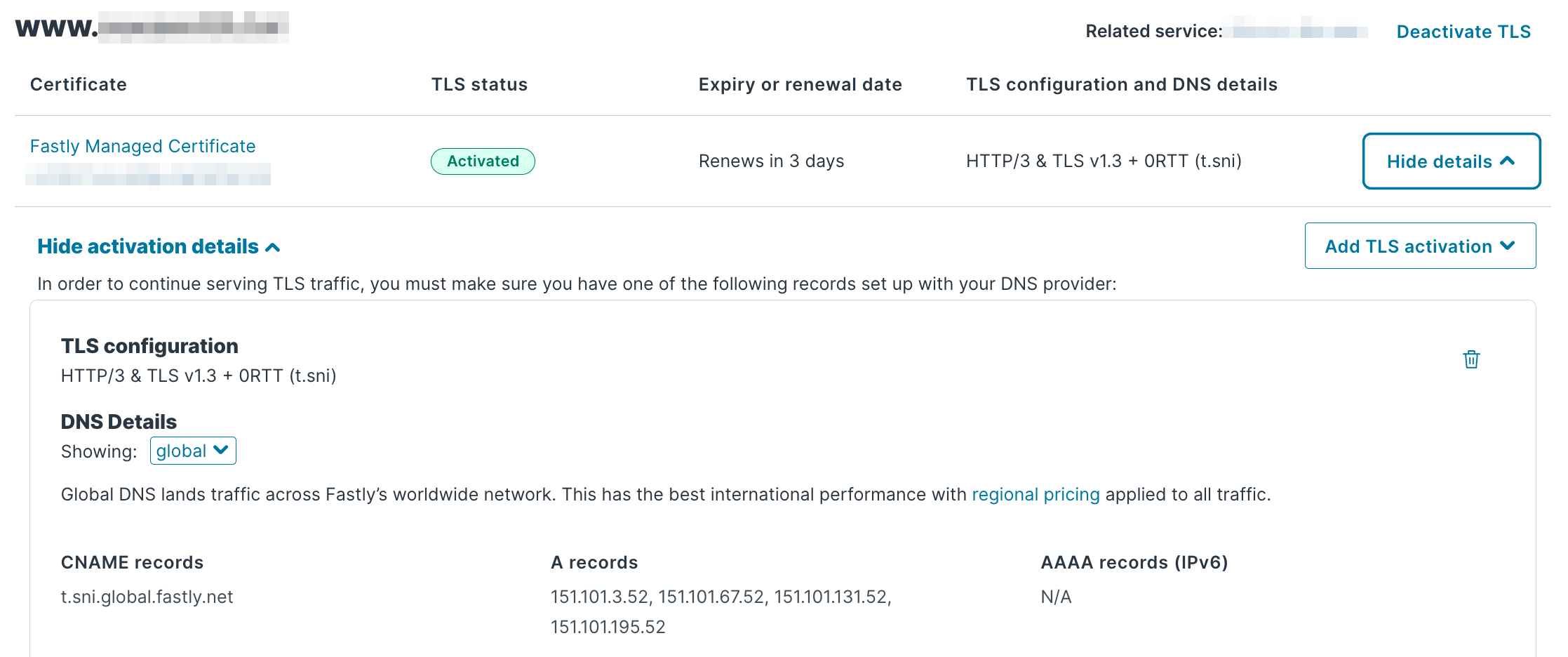Image resolution: width=1568 pixels, height=657 pixels.
Task: Click the N/A value under AAAA records
Action: [1056, 597]
